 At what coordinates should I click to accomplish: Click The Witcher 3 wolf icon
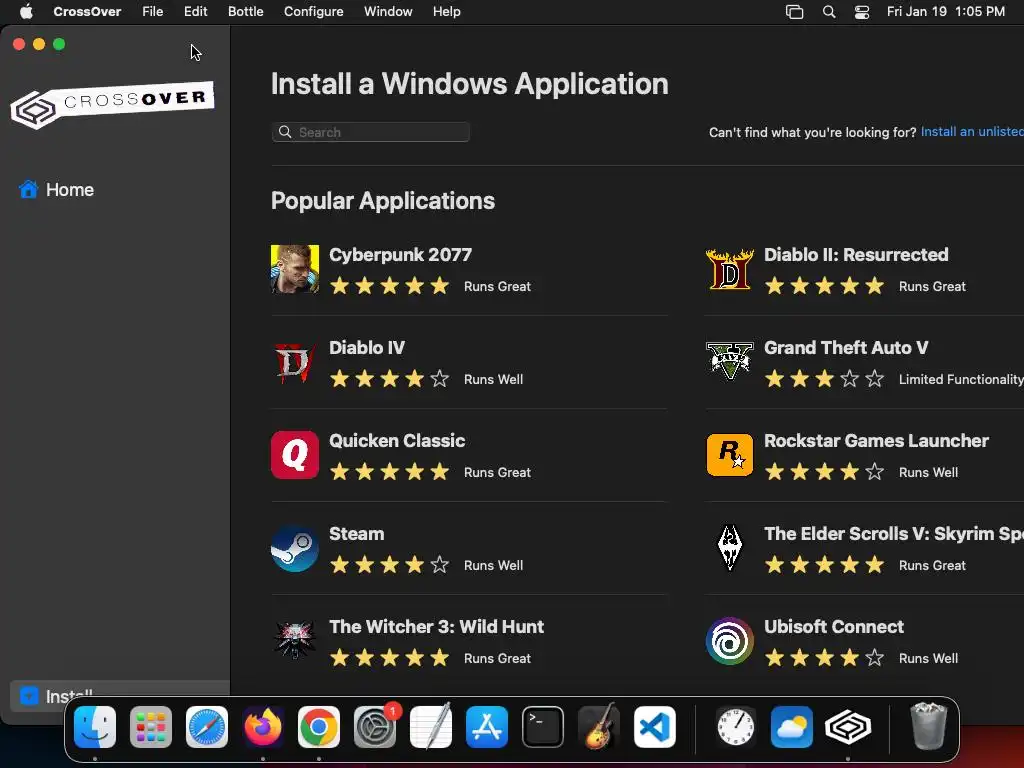[295, 641]
